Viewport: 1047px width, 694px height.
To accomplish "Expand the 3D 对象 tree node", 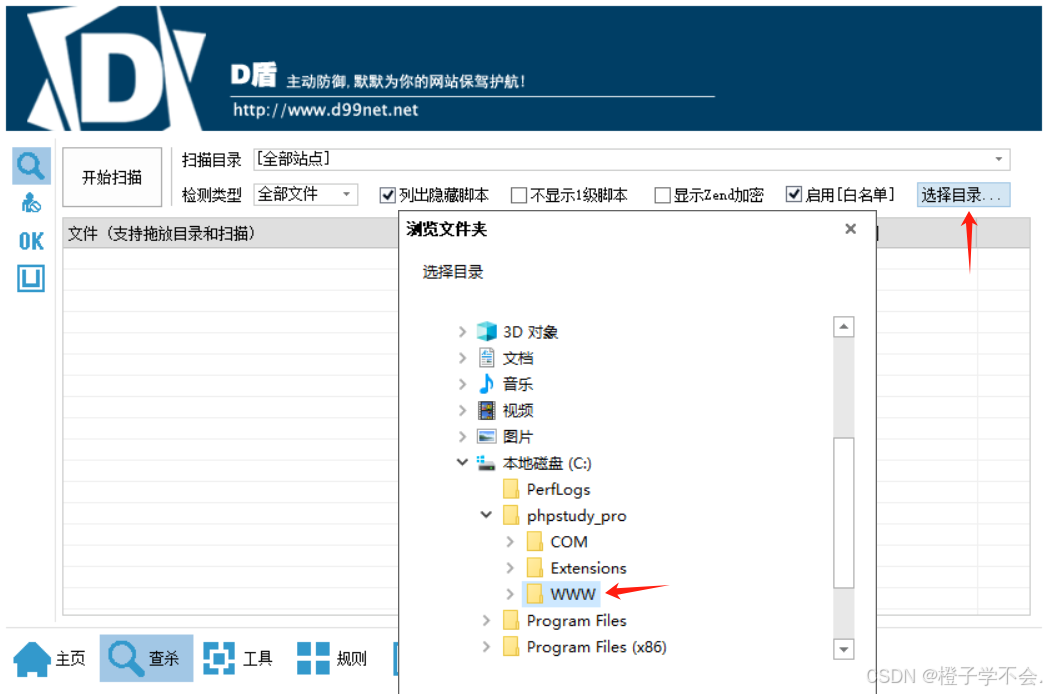I will point(463,331).
